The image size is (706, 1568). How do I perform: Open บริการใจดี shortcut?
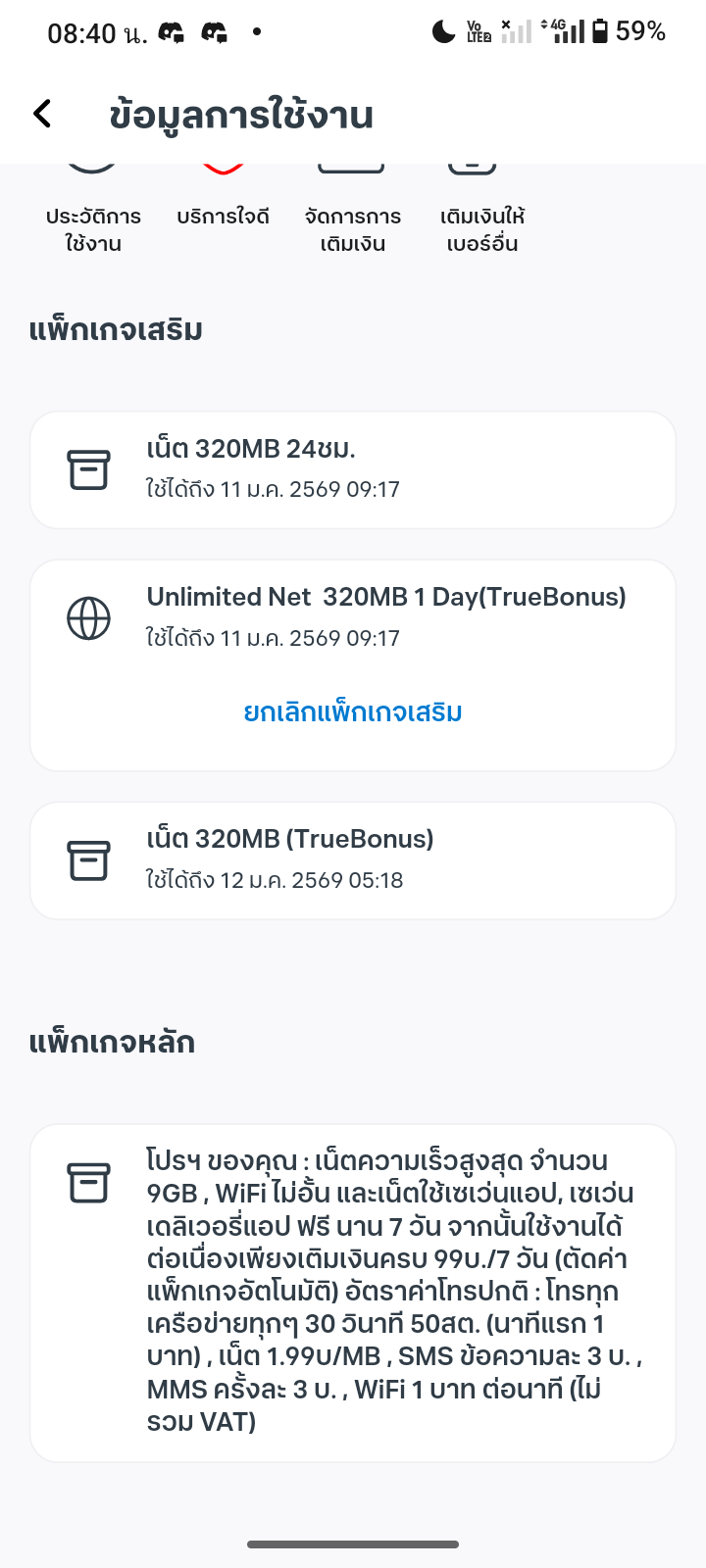[223, 216]
